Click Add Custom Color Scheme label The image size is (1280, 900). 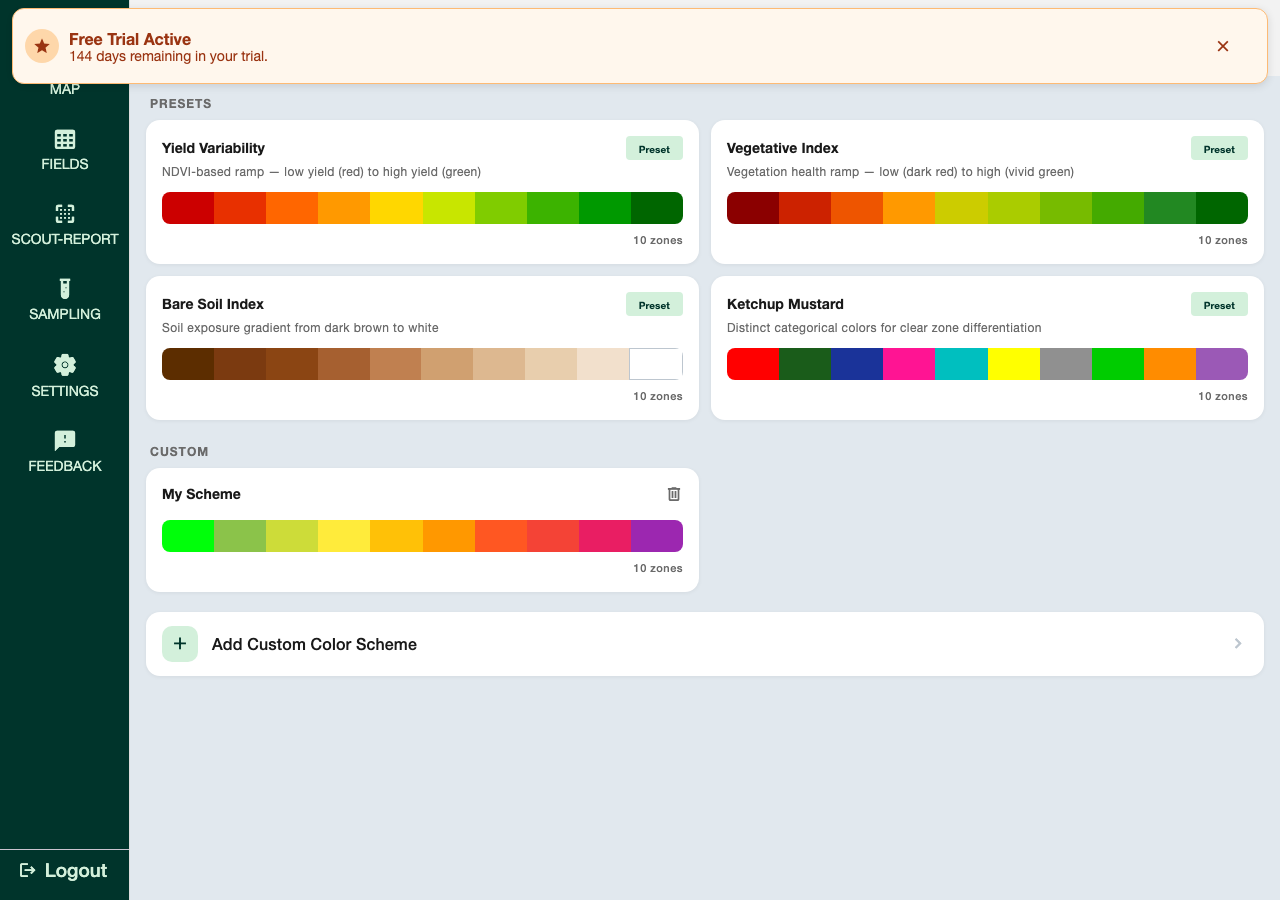click(314, 644)
